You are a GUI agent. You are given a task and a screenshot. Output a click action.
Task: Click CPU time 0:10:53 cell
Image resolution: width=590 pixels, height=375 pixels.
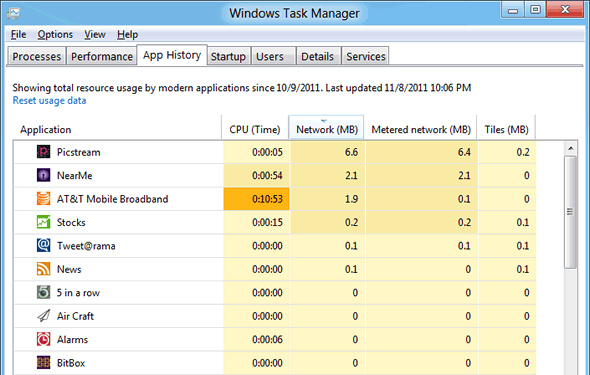pyautogui.click(x=257, y=199)
